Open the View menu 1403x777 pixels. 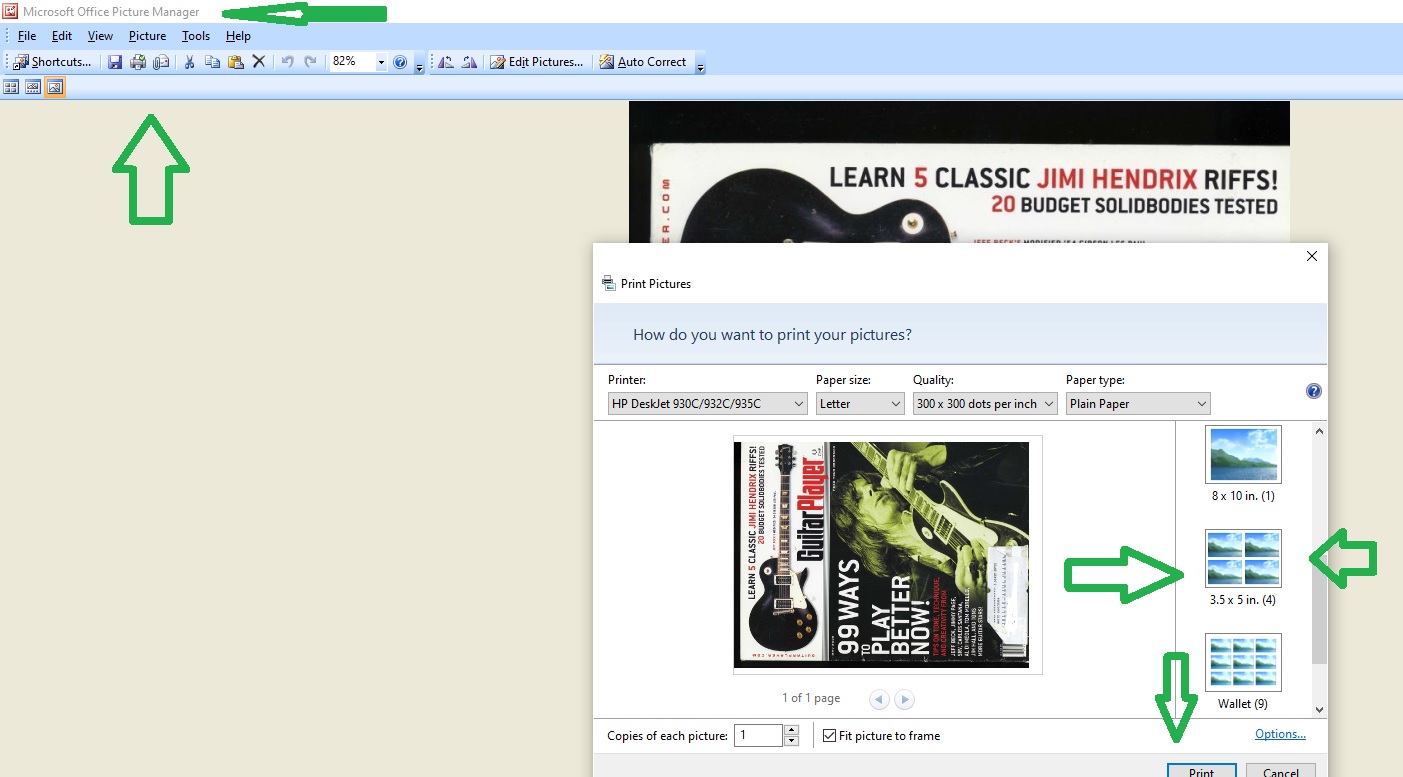click(100, 36)
